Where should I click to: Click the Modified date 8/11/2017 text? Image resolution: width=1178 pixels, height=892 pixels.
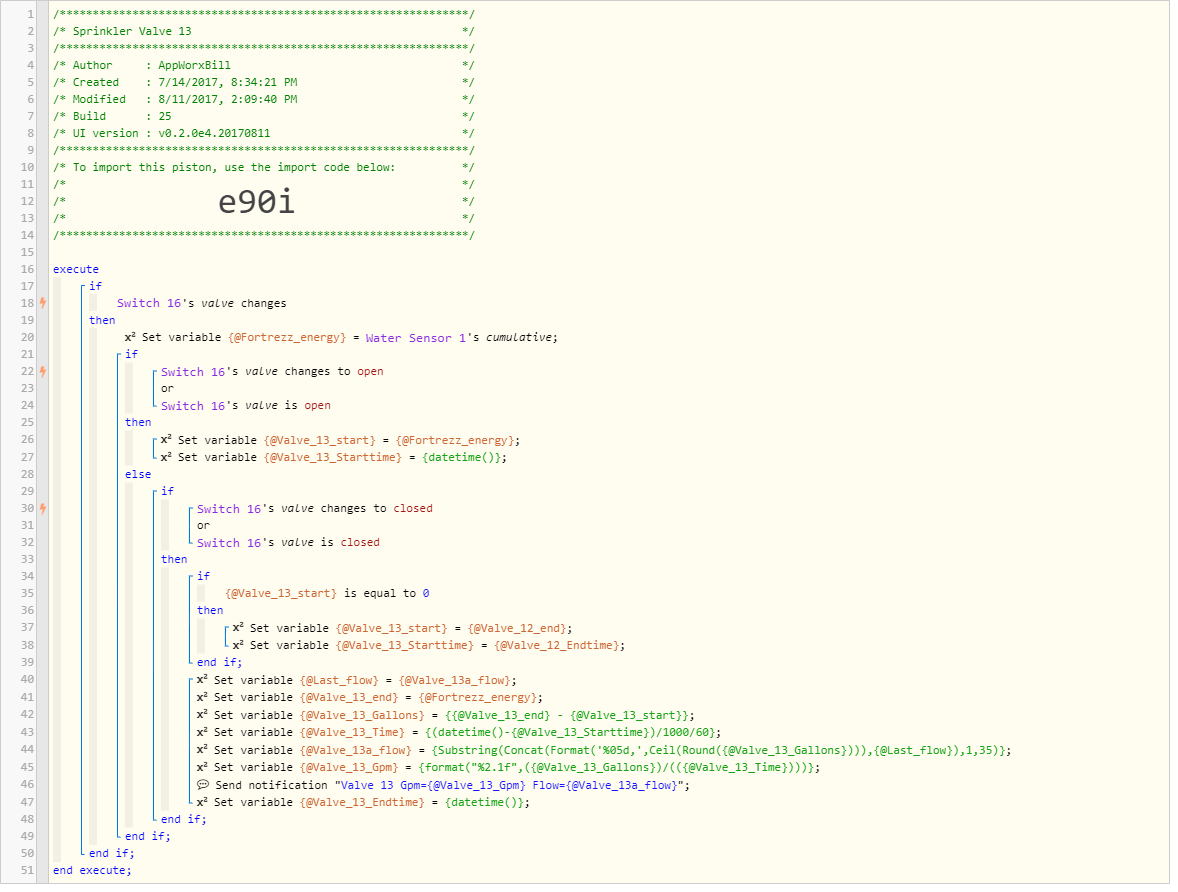point(228,99)
